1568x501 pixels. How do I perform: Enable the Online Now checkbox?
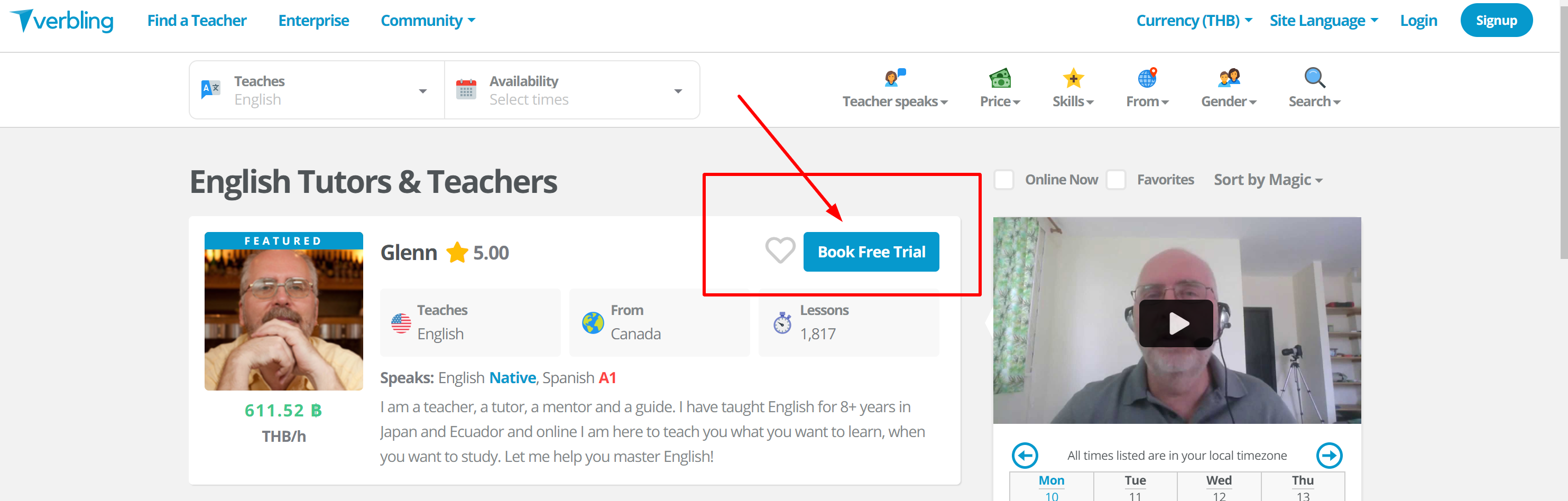1004,180
